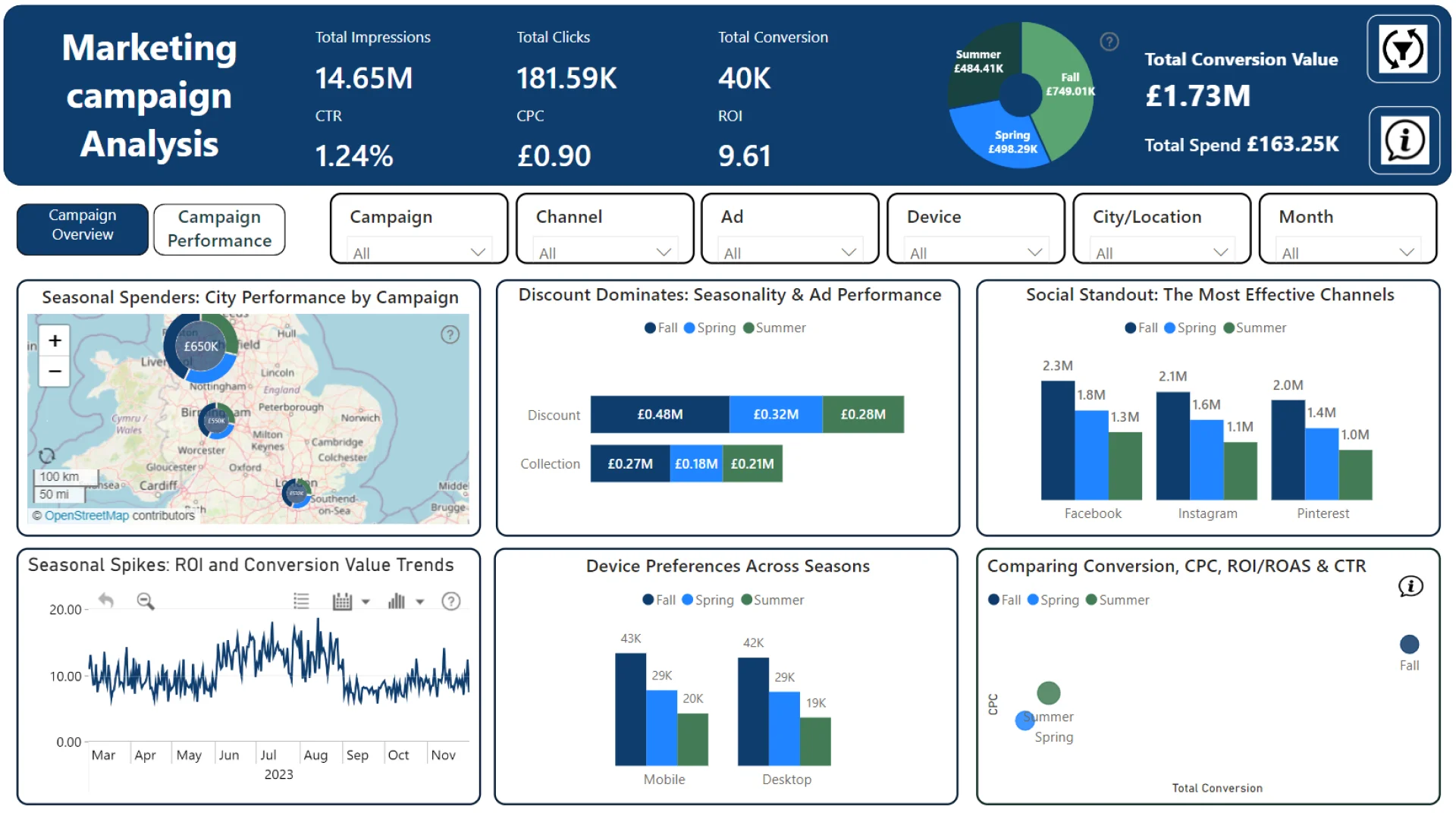Select Pinterest 1.0M Summer bar

1356,475
